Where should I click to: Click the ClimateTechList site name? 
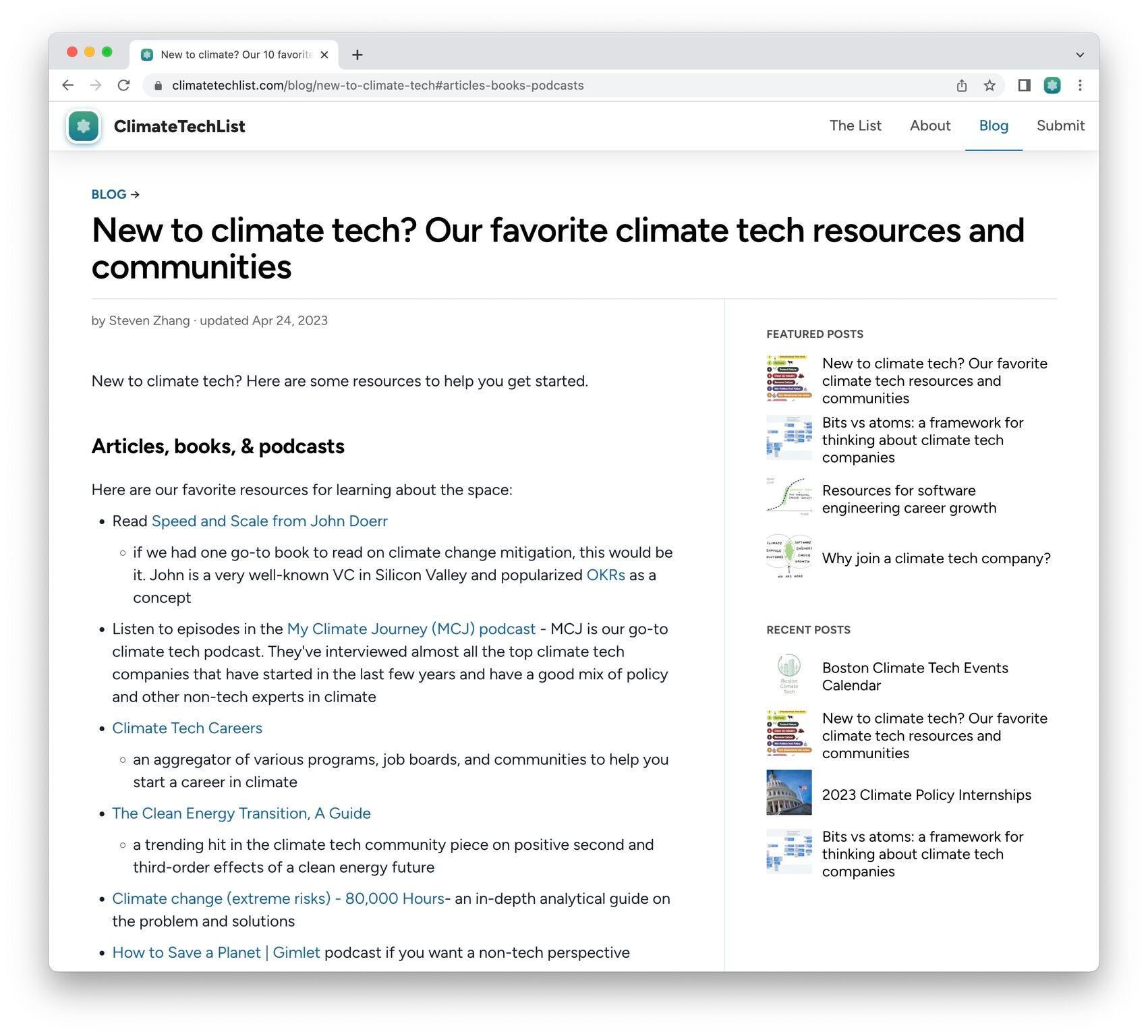(179, 126)
